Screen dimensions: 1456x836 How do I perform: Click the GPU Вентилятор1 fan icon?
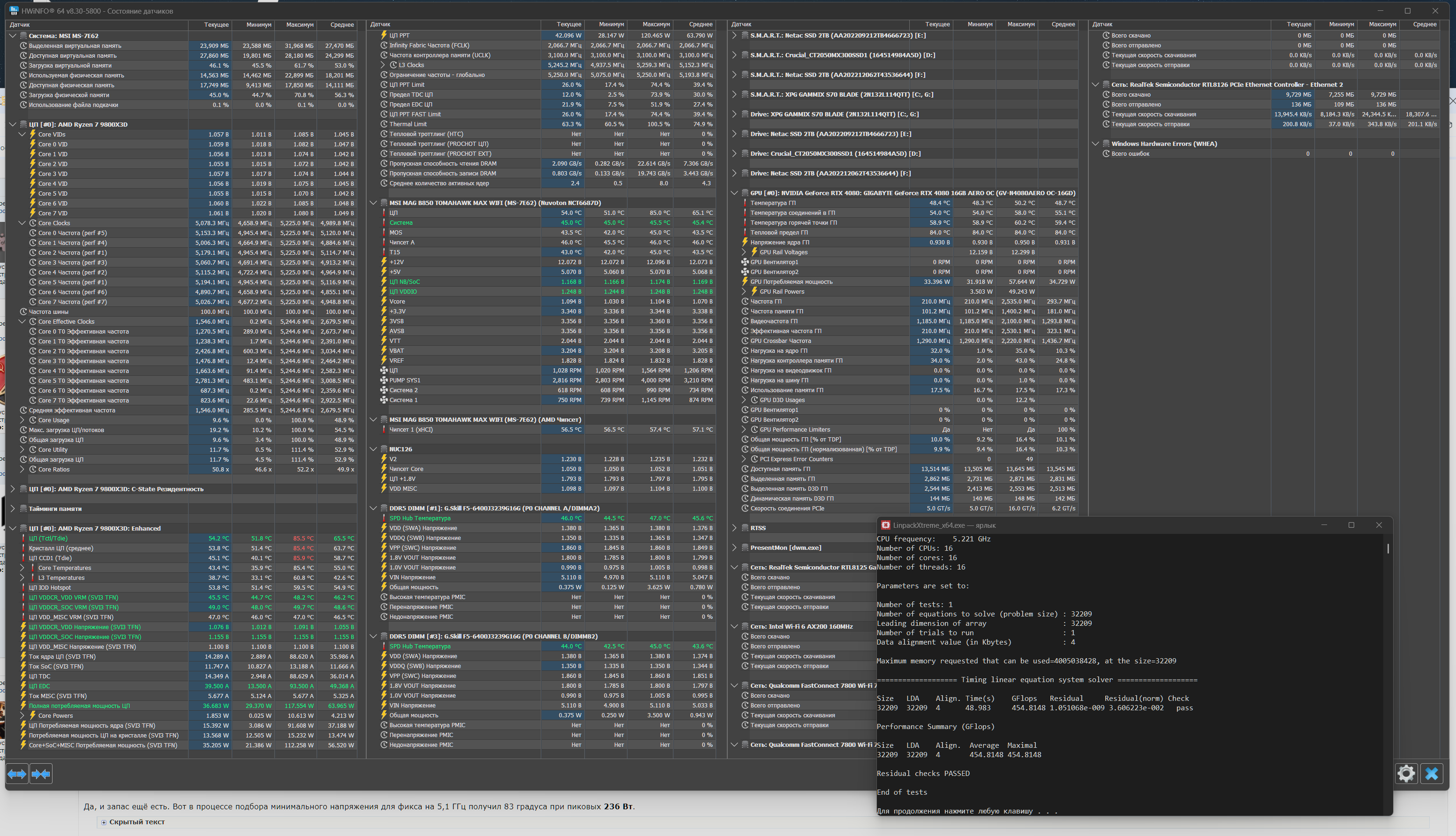click(745, 262)
